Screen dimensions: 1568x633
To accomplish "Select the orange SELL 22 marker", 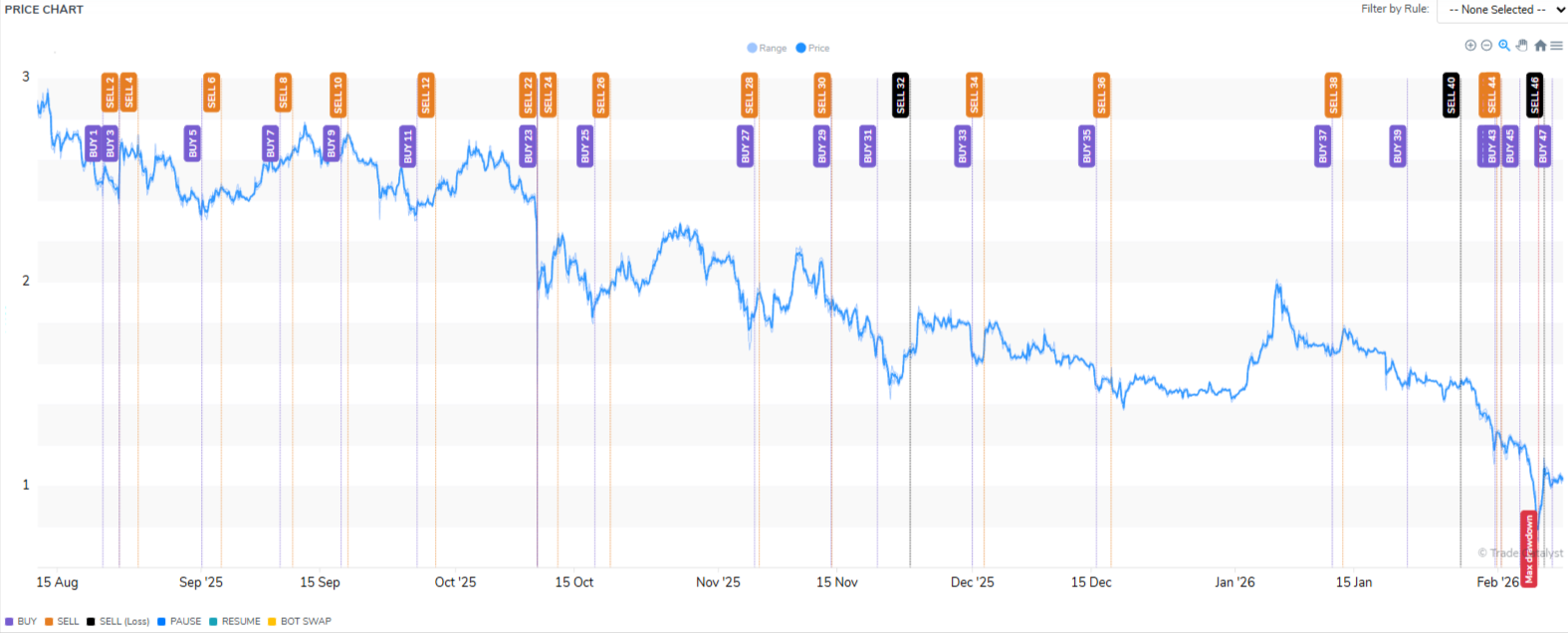I will [x=528, y=96].
